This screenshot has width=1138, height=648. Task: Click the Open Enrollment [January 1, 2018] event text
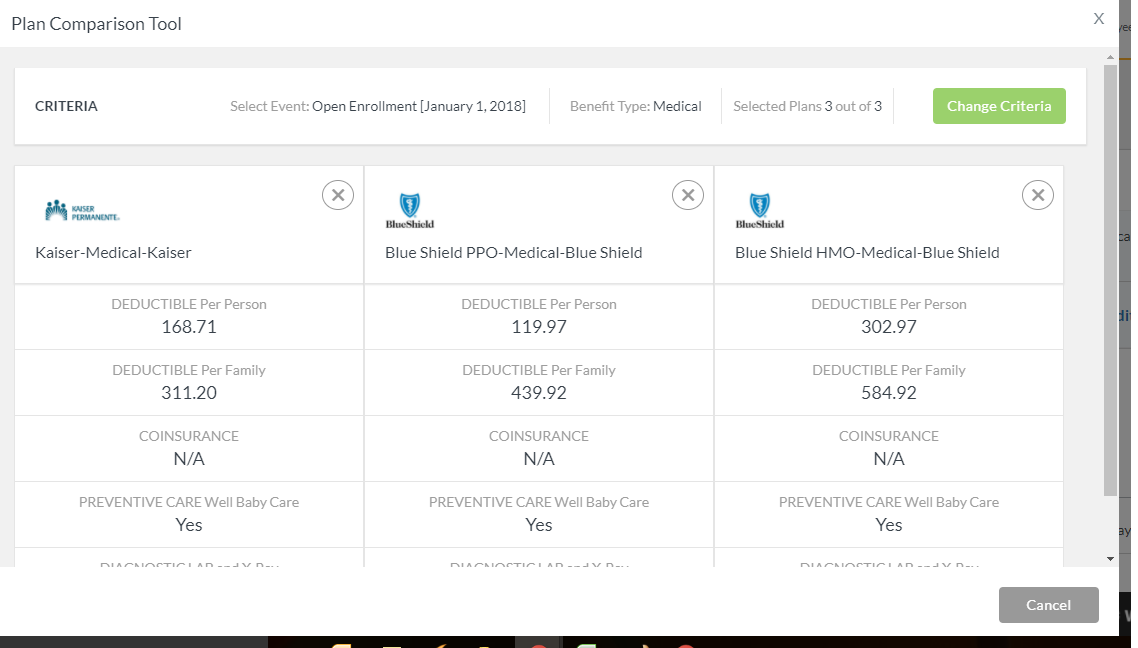click(x=418, y=106)
